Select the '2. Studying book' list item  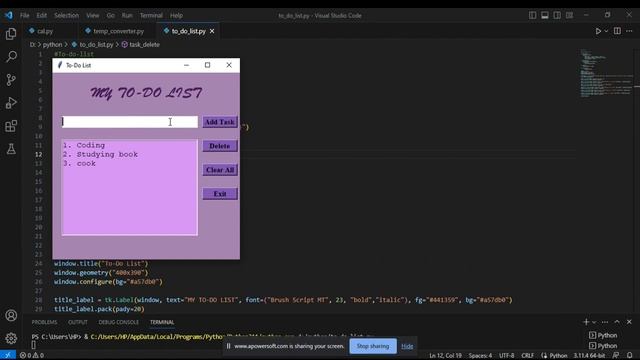100,154
